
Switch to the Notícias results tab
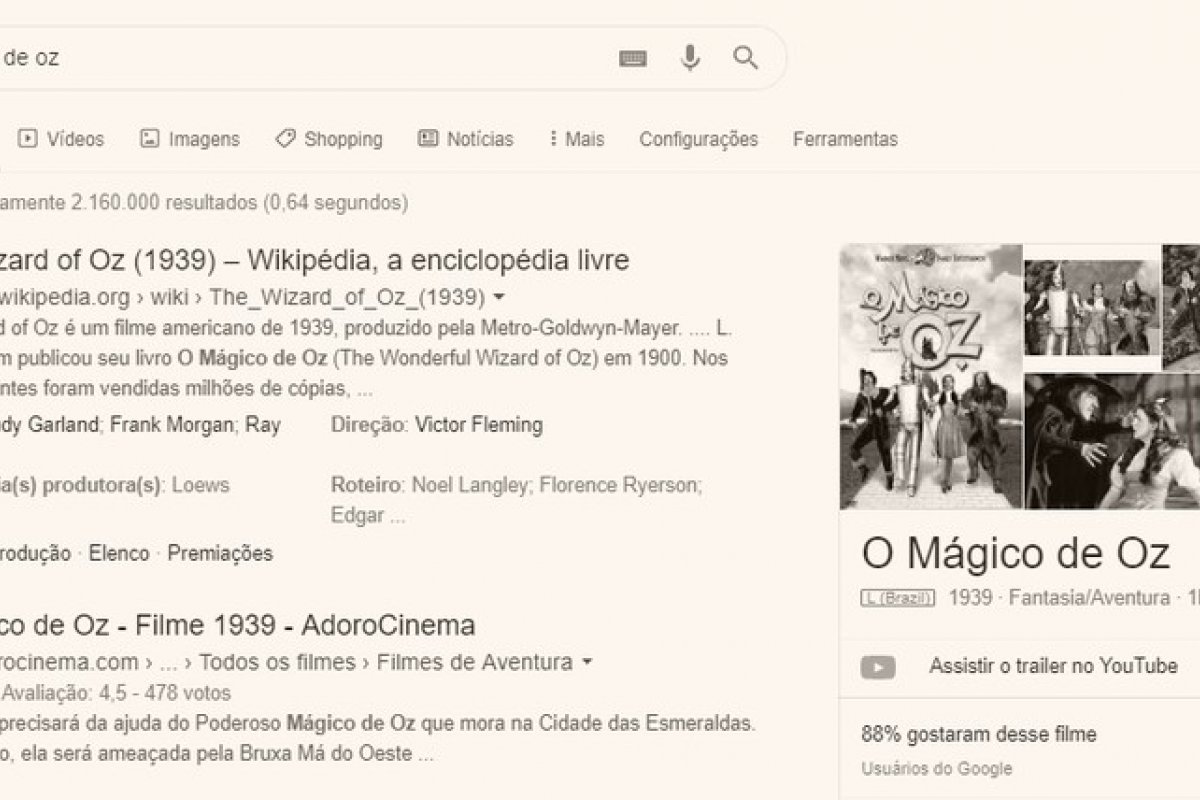477,139
